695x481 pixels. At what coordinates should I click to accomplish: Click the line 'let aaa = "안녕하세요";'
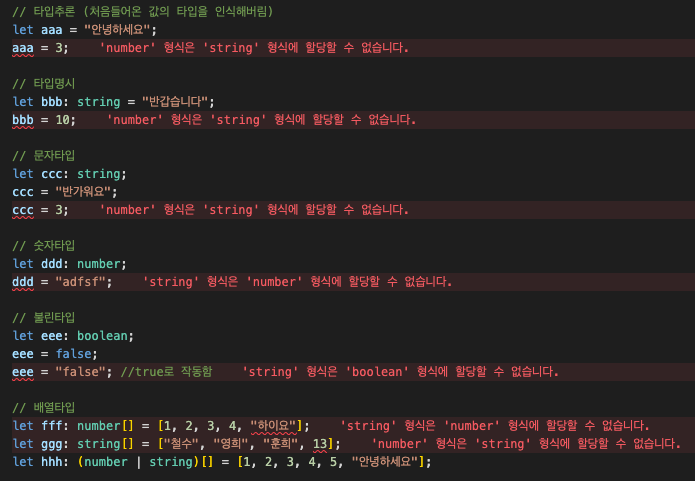tap(85, 30)
